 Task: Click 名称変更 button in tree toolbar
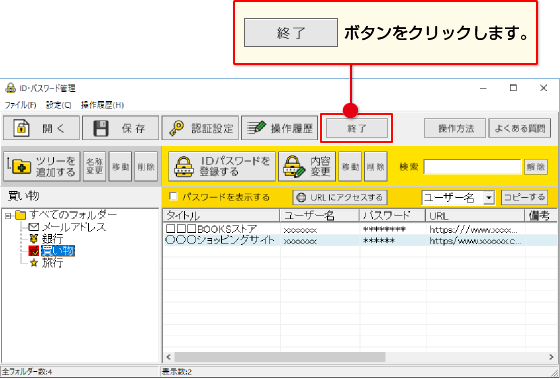pyautogui.click(x=94, y=166)
